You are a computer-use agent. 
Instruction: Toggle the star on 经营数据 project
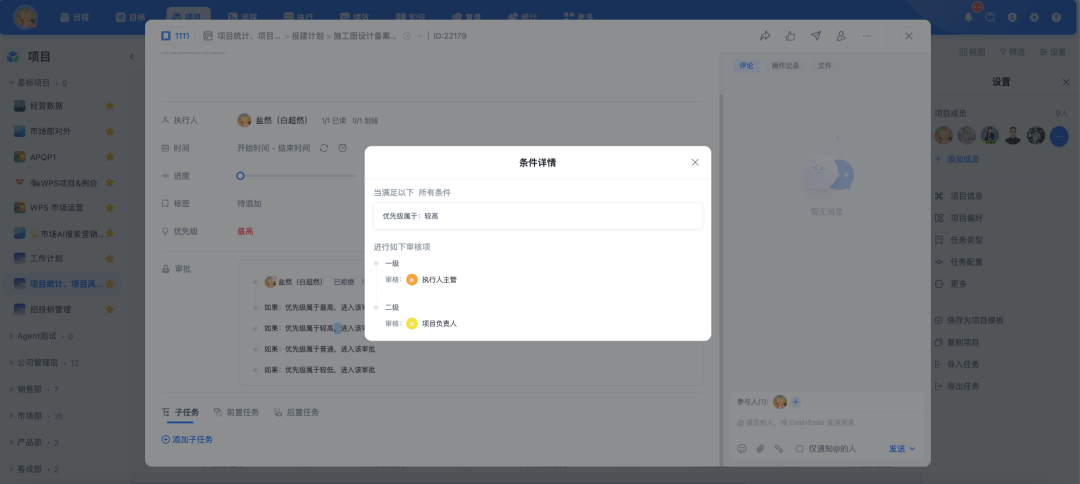pyautogui.click(x=110, y=106)
